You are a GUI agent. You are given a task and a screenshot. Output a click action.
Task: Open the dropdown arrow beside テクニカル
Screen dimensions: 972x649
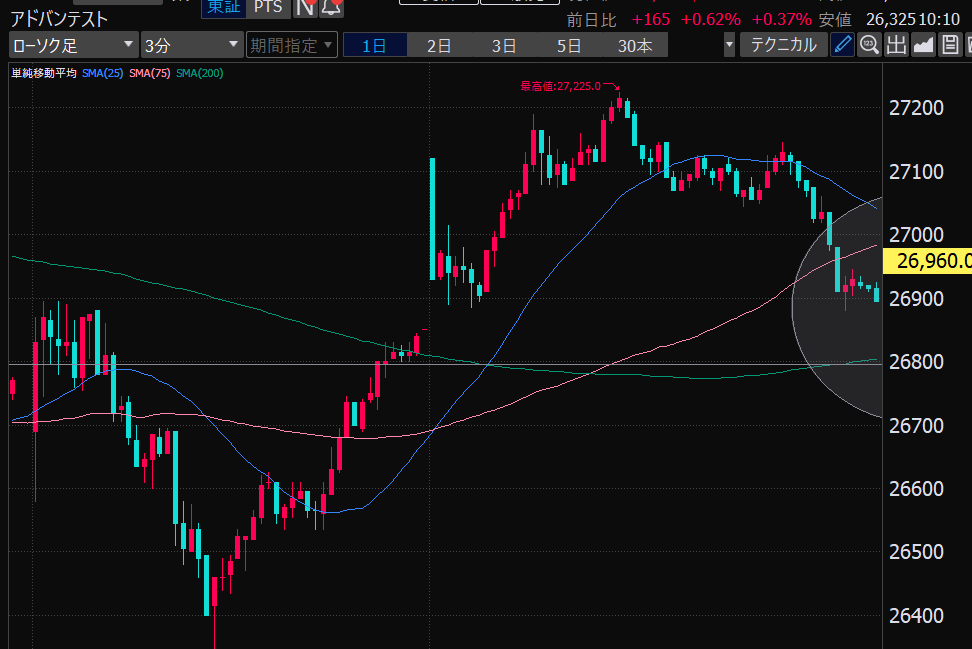pyautogui.click(x=729, y=45)
